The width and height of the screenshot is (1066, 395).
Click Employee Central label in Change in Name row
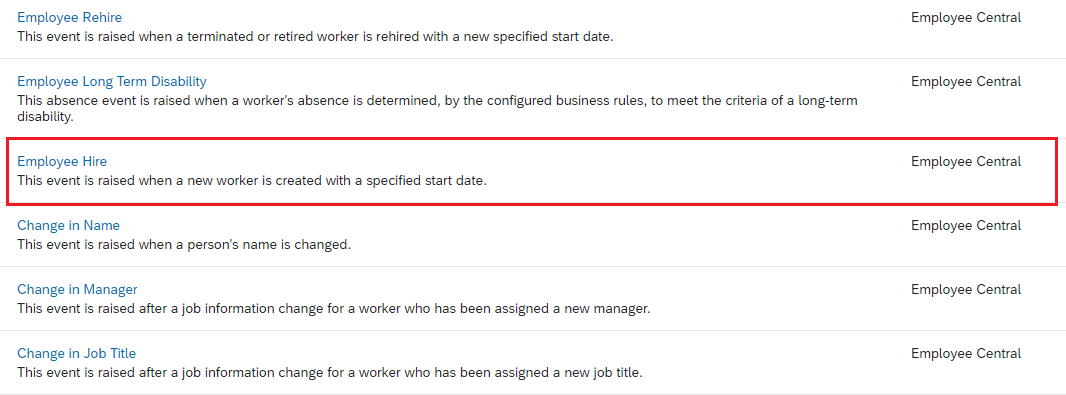tap(966, 225)
